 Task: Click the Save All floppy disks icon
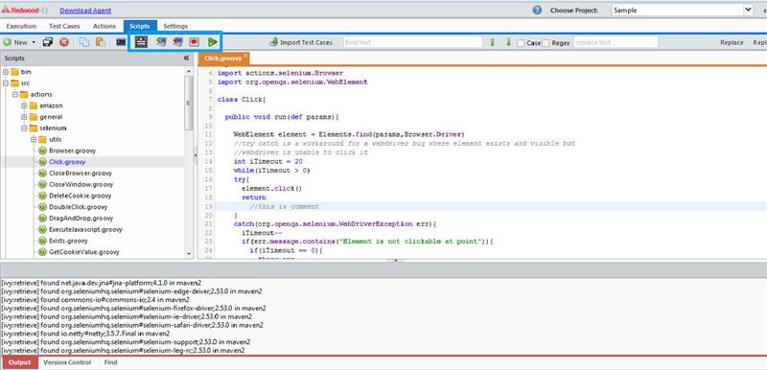(x=47, y=43)
